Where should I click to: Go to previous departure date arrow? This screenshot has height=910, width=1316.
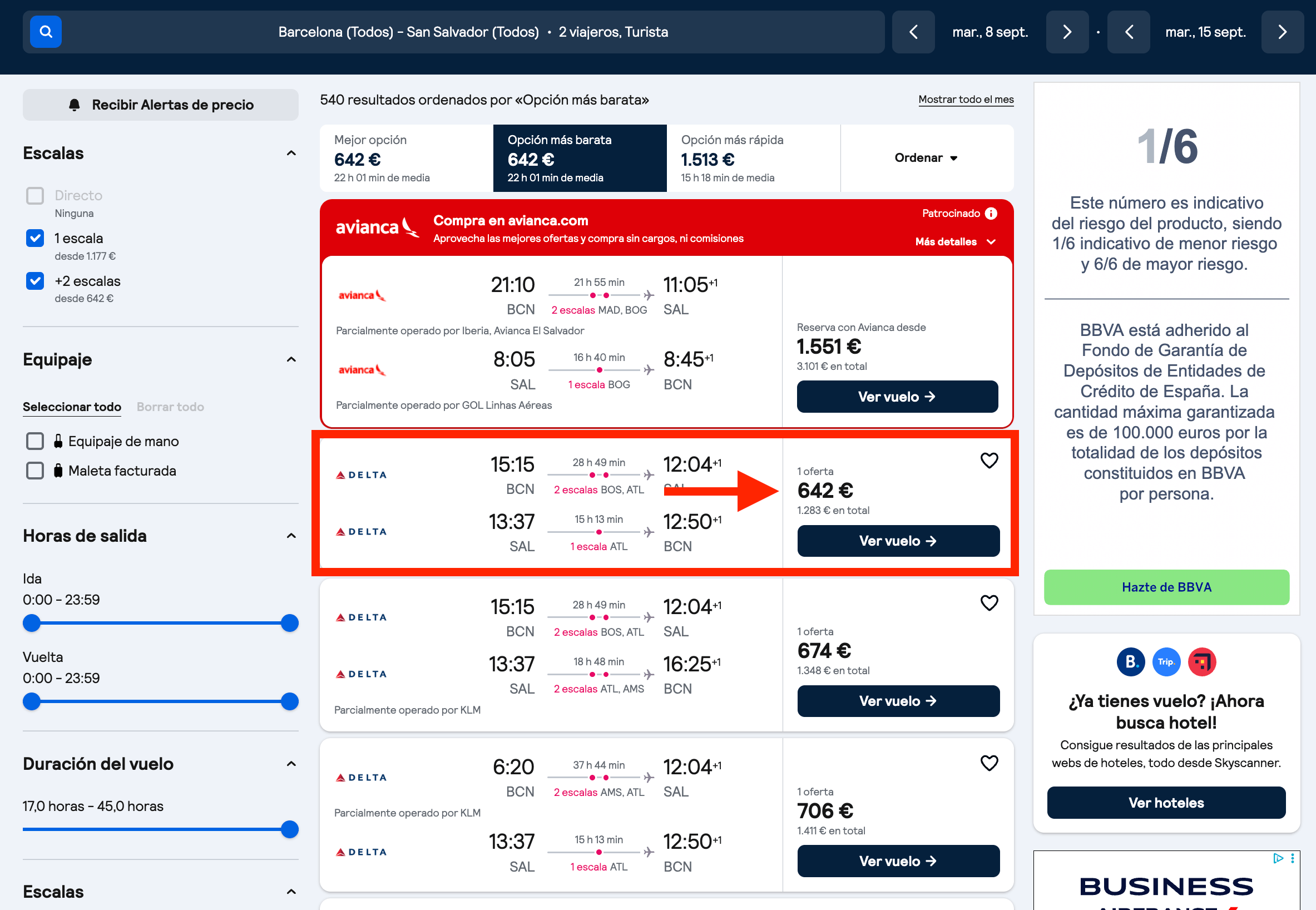pyautogui.click(x=913, y=32)
